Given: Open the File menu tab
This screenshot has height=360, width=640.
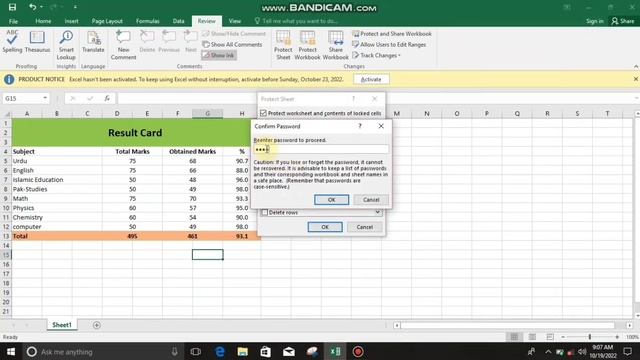Looking at the screenshot, I should (13, 21).
